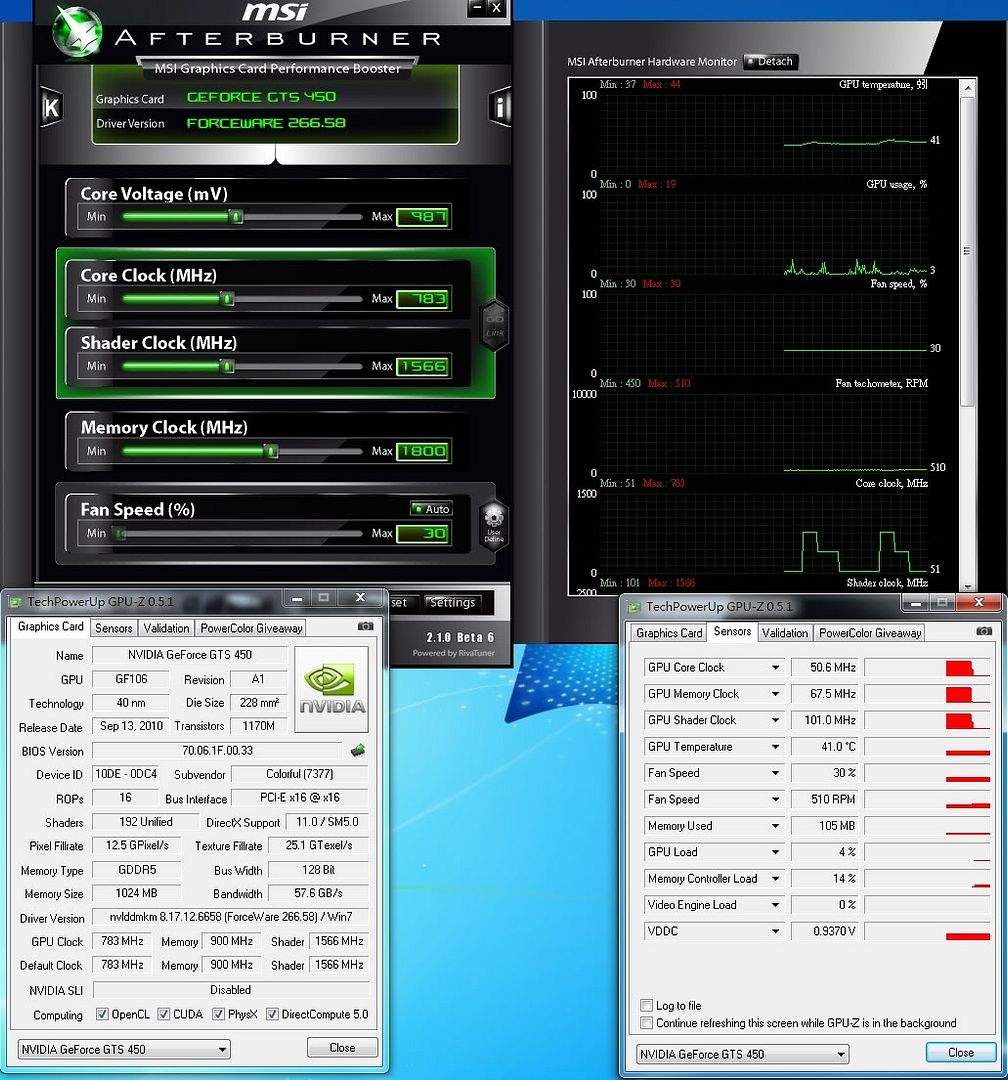Viewport: 1008px width, 1080px height.
Task: Click the VDDC reading 0.9370 V
Action: [x=825, y=931]
